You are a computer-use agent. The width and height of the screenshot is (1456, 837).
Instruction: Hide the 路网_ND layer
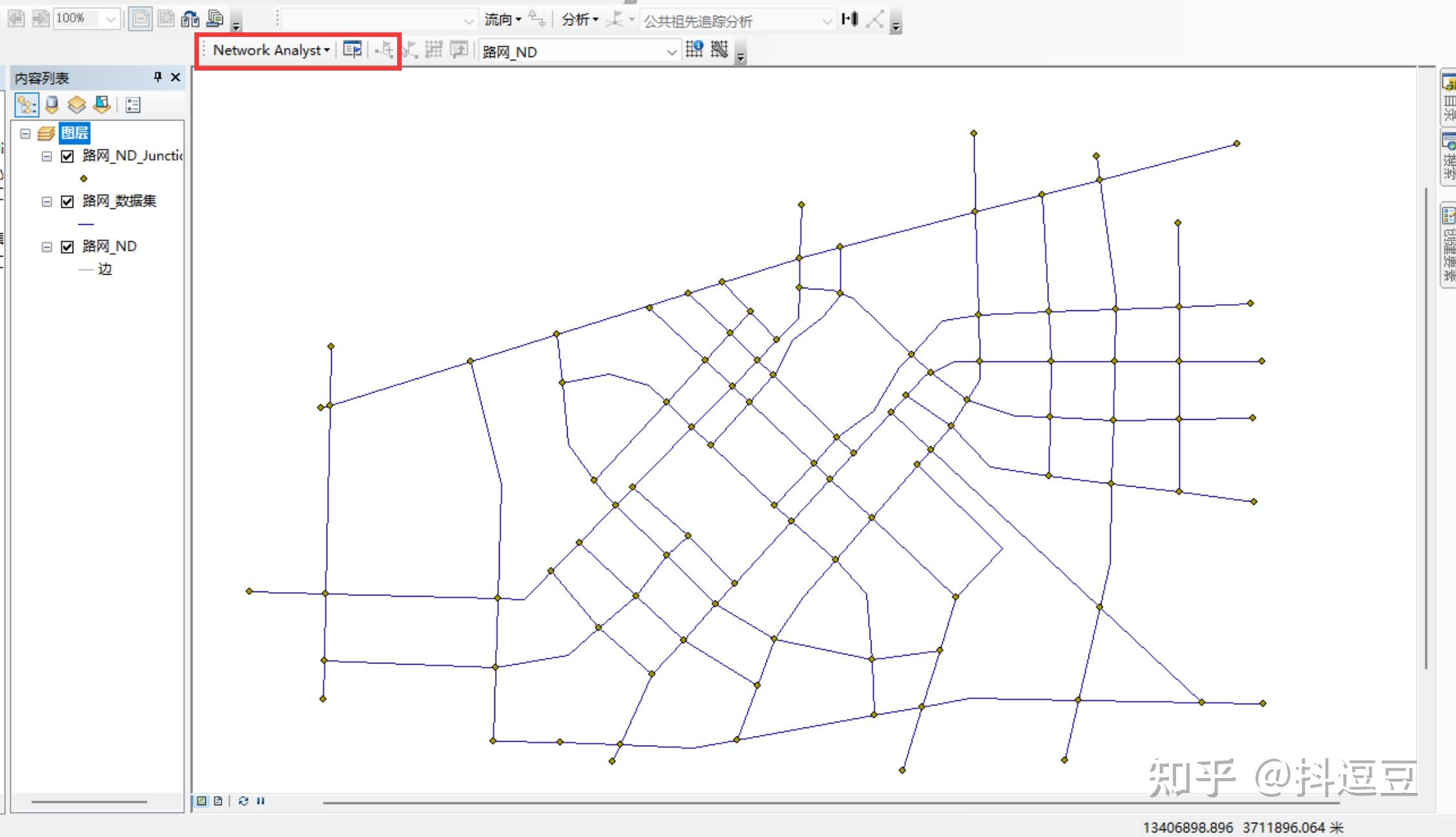point(67,247)
